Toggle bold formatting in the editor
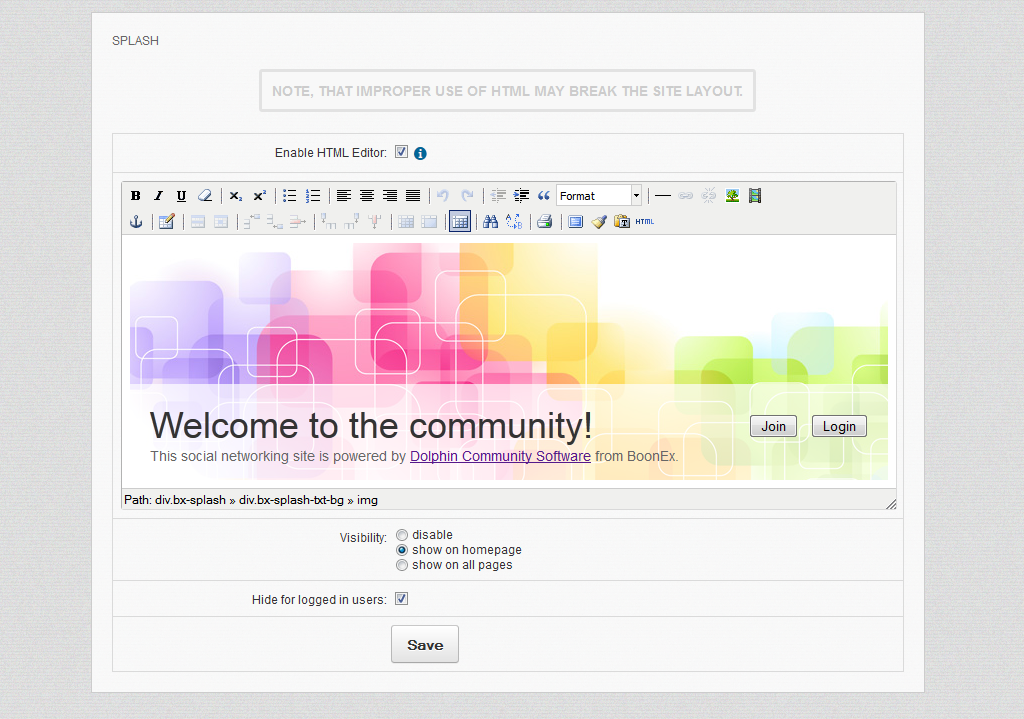 [136, 196]
